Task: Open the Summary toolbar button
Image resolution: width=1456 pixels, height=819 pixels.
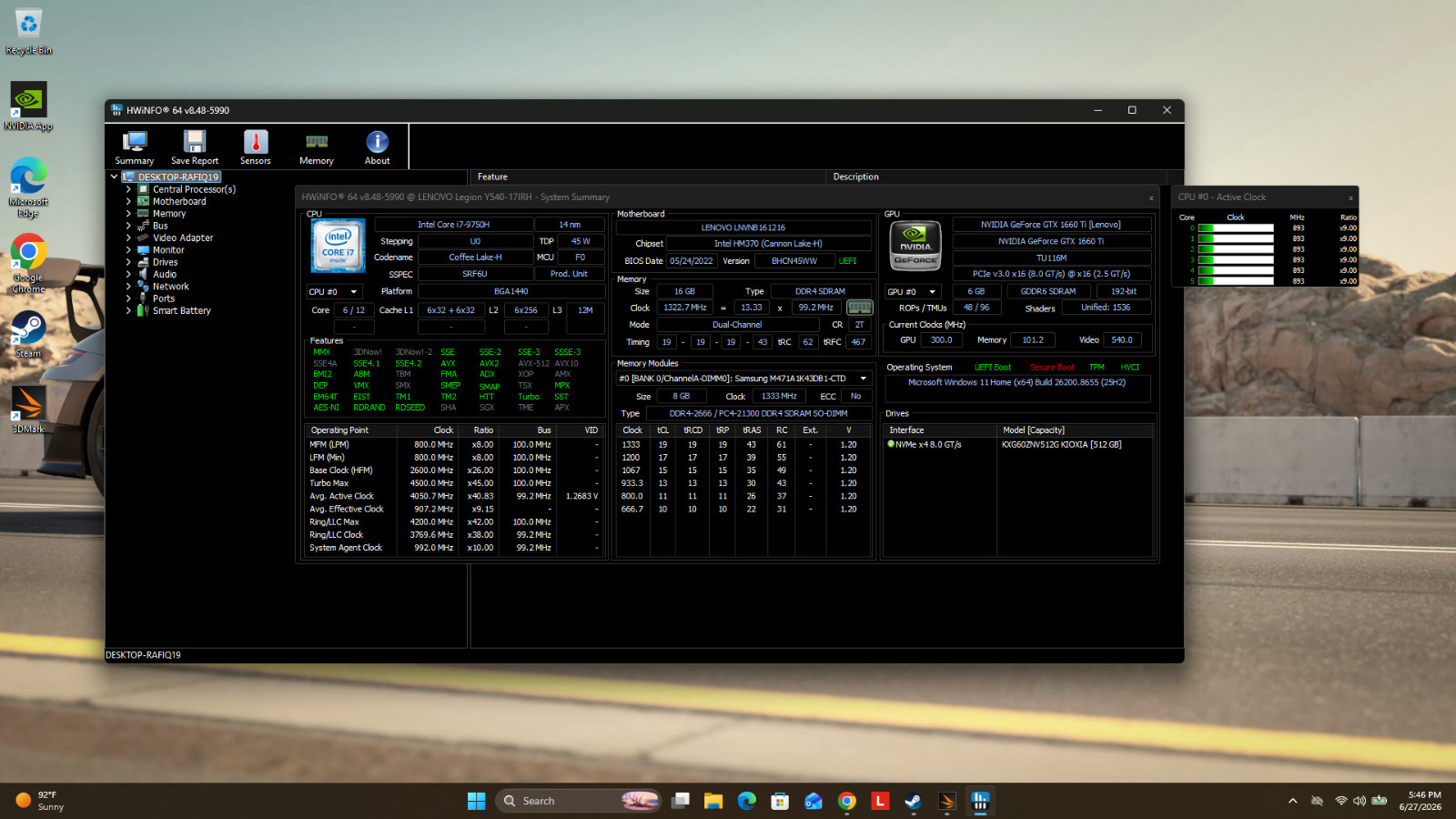Action: [135, 147]
